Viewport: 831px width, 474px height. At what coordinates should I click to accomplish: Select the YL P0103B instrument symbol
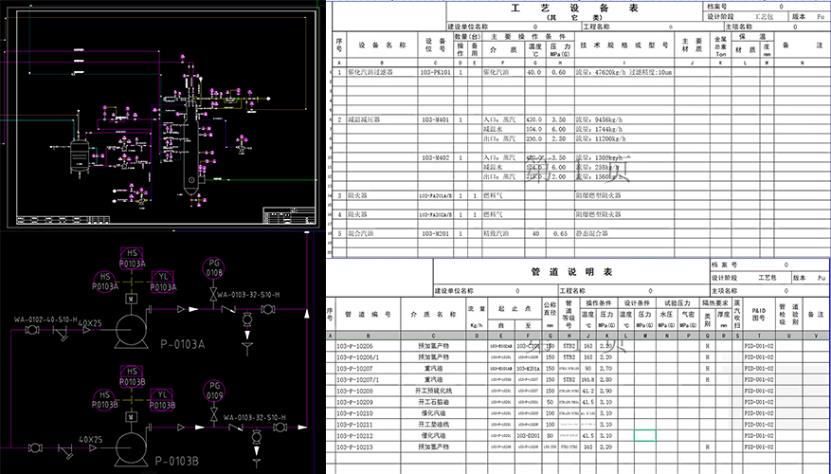[x=162, y=400]
